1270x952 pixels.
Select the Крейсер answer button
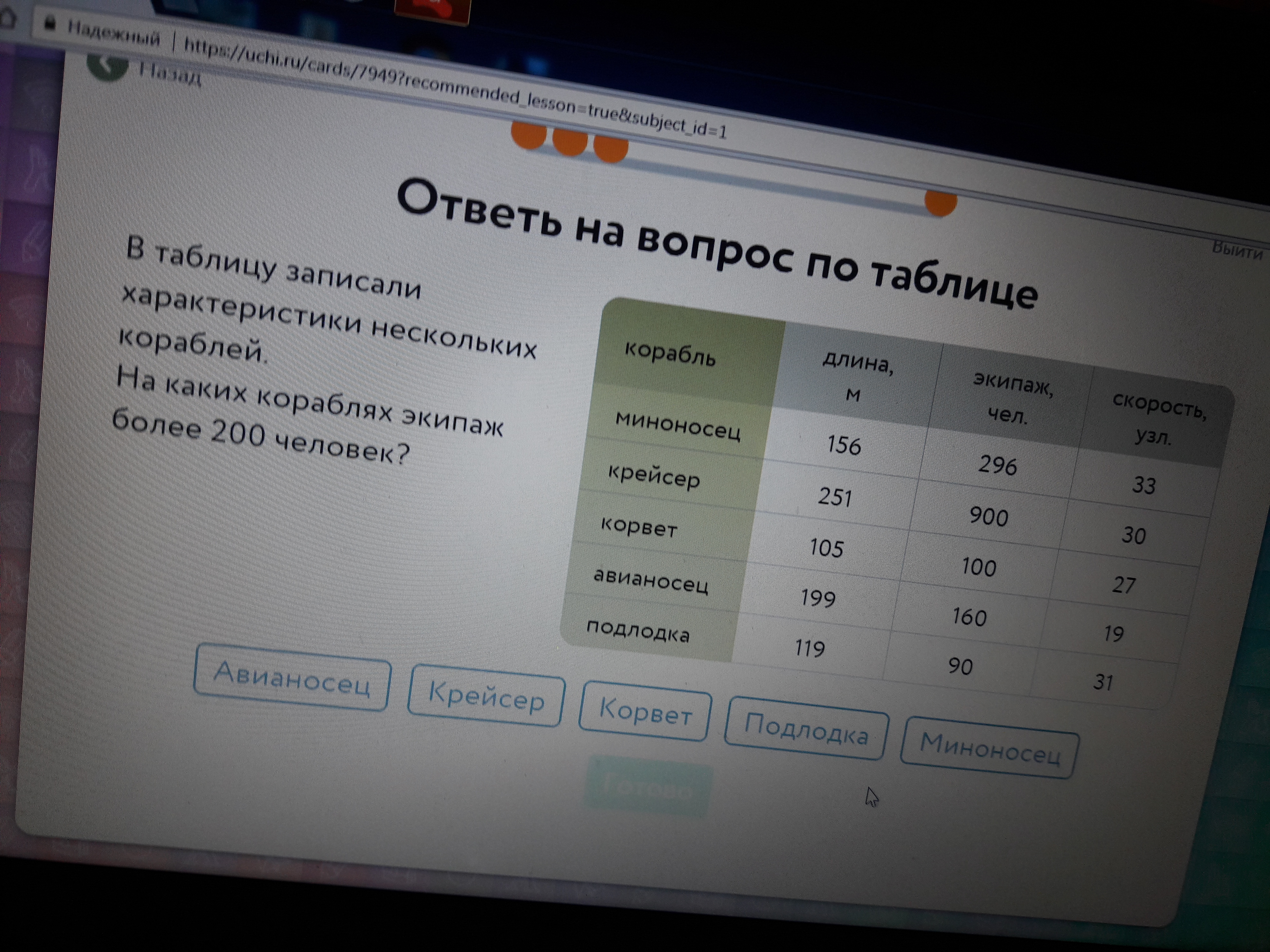(486, 696)
